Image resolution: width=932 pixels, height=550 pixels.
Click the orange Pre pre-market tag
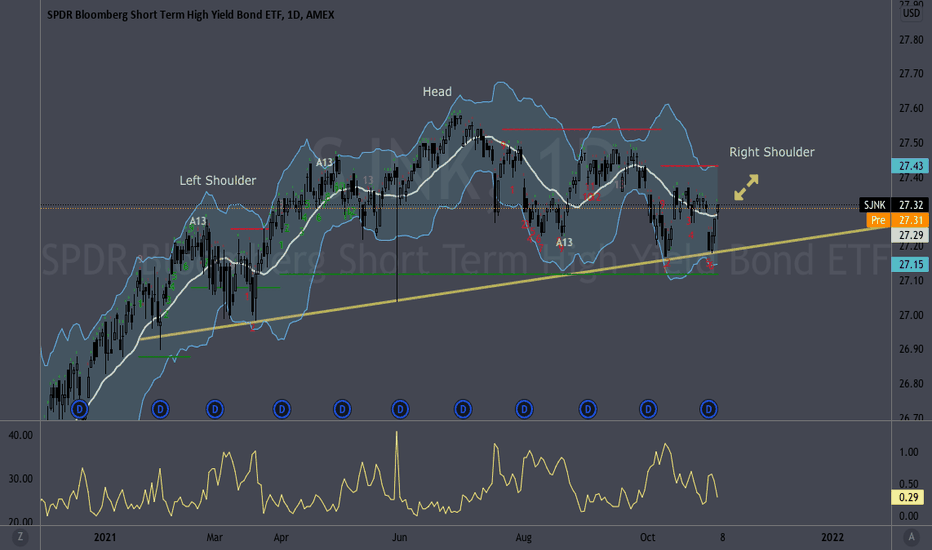[x=879, y=220]
